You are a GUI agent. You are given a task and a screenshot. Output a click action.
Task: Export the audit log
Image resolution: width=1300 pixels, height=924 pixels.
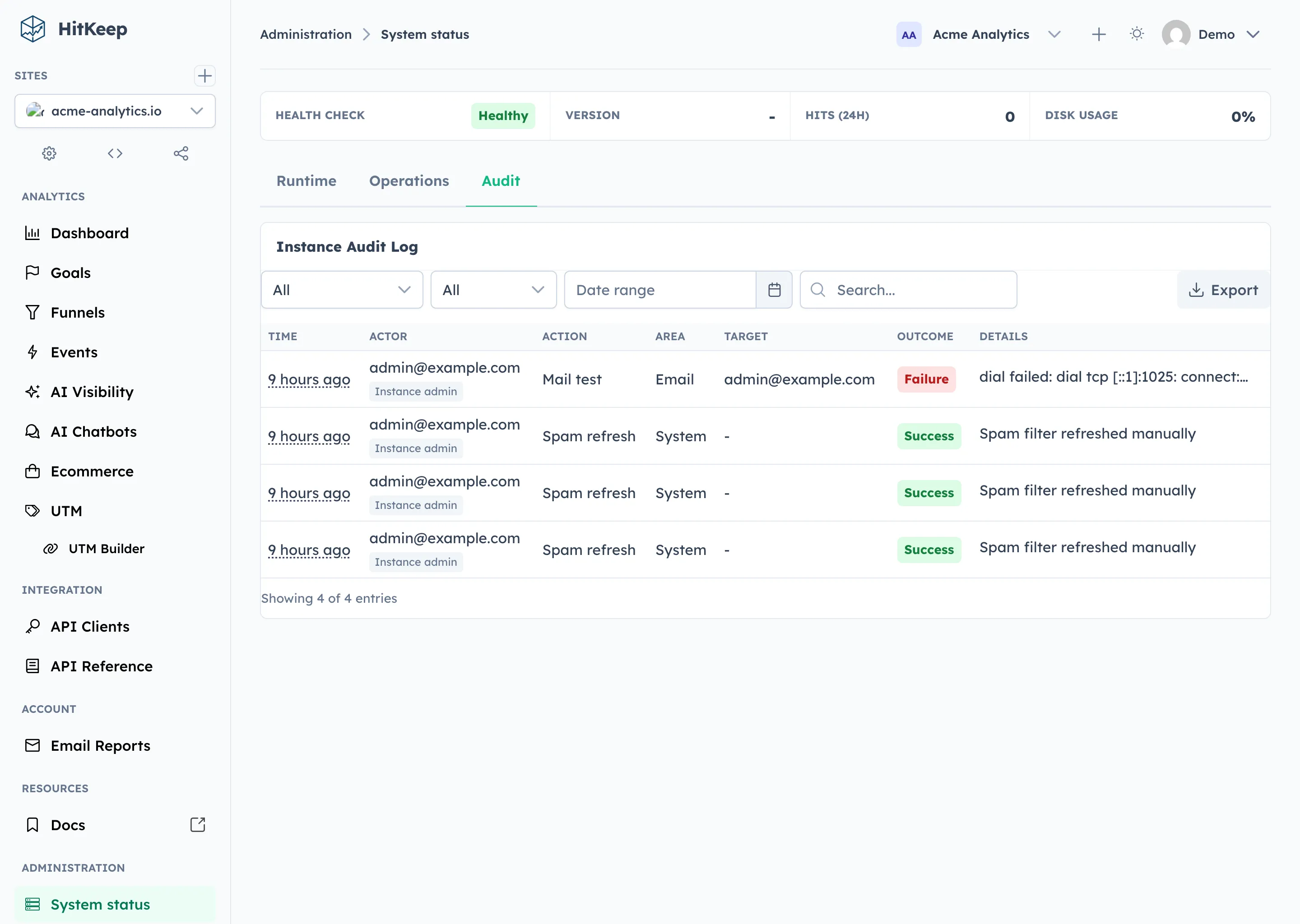pyautogui.click(x=1223, y=290)
